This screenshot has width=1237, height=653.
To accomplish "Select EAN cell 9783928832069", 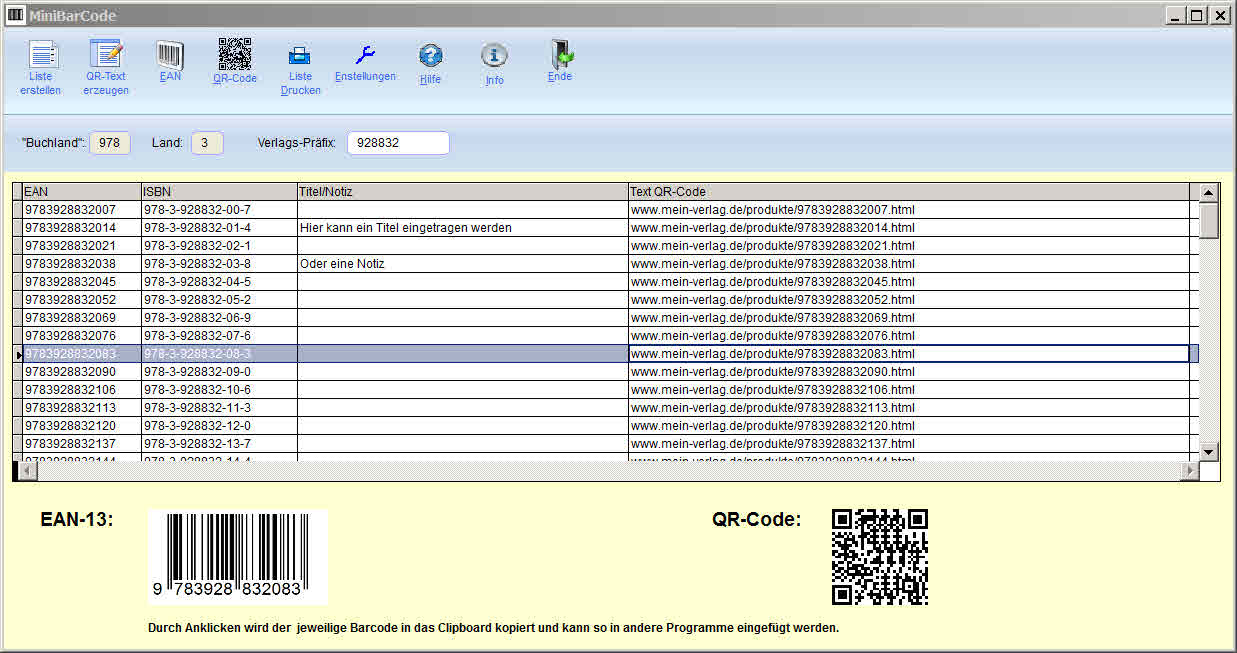I will click(82, 318).
